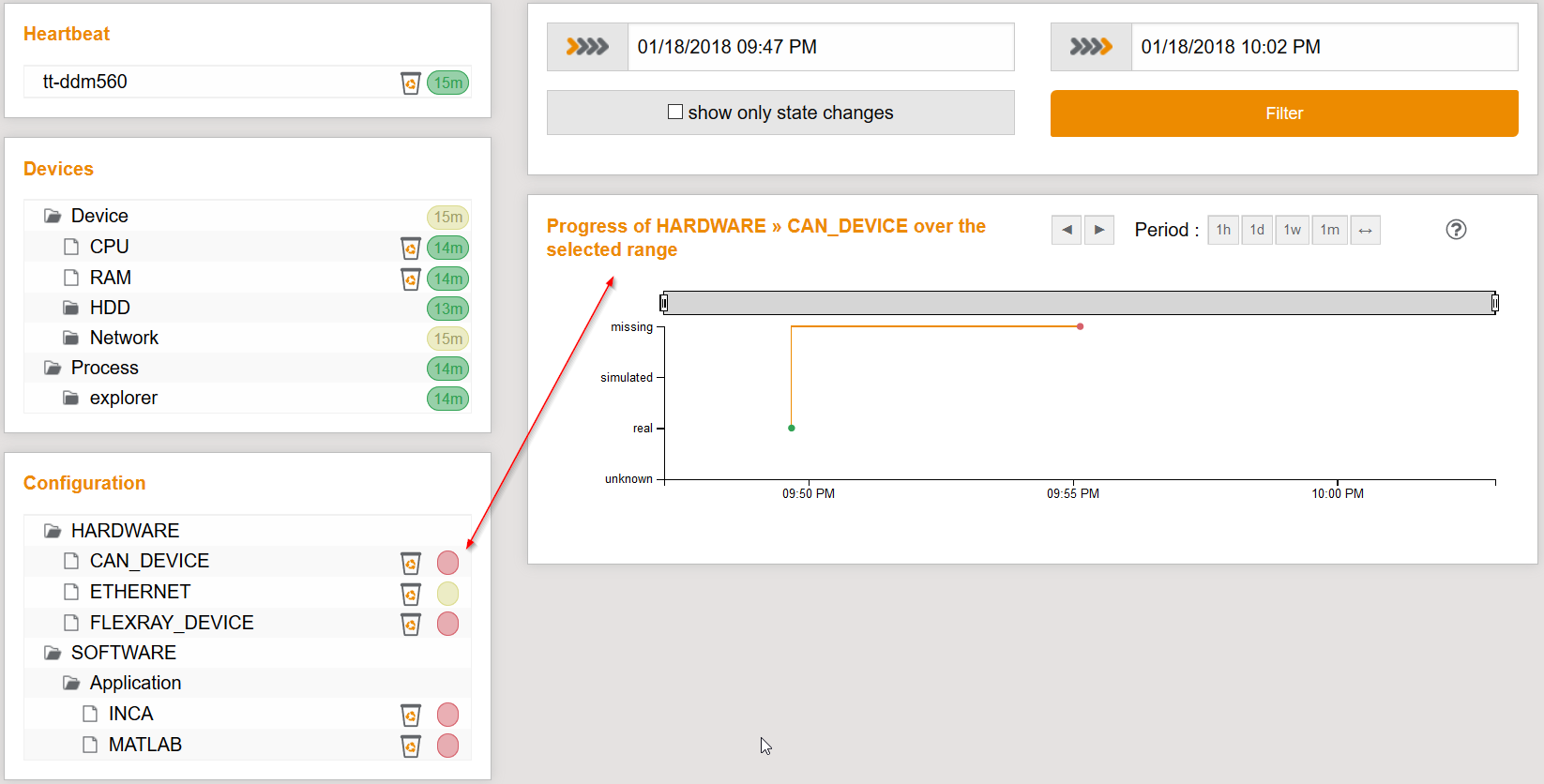
Task: Click the trash icon next to tt-ddm560
Action: coord(410,83)
